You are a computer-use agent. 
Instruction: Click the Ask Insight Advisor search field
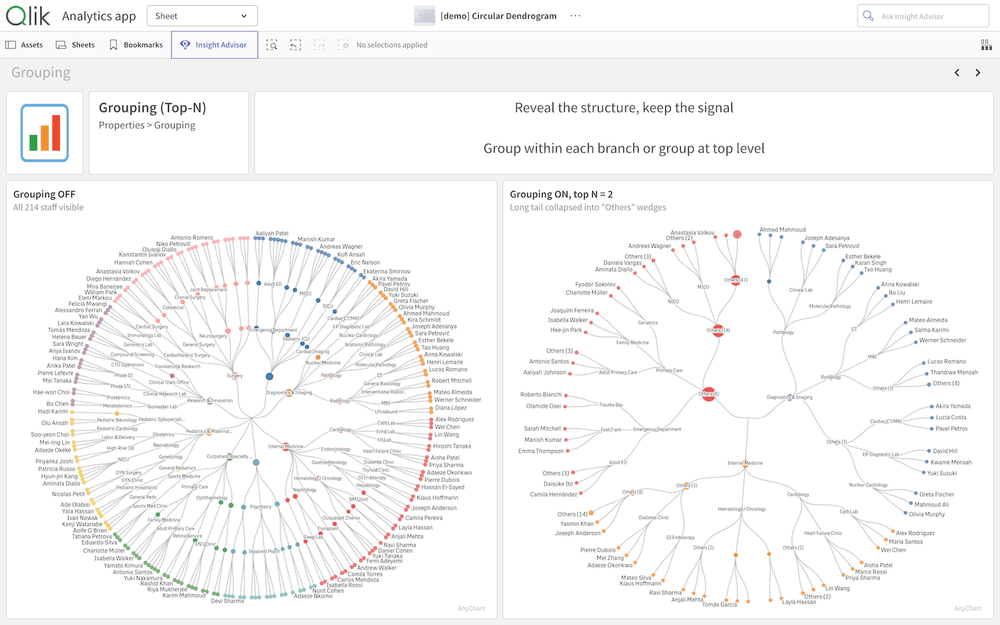[923, 16]
